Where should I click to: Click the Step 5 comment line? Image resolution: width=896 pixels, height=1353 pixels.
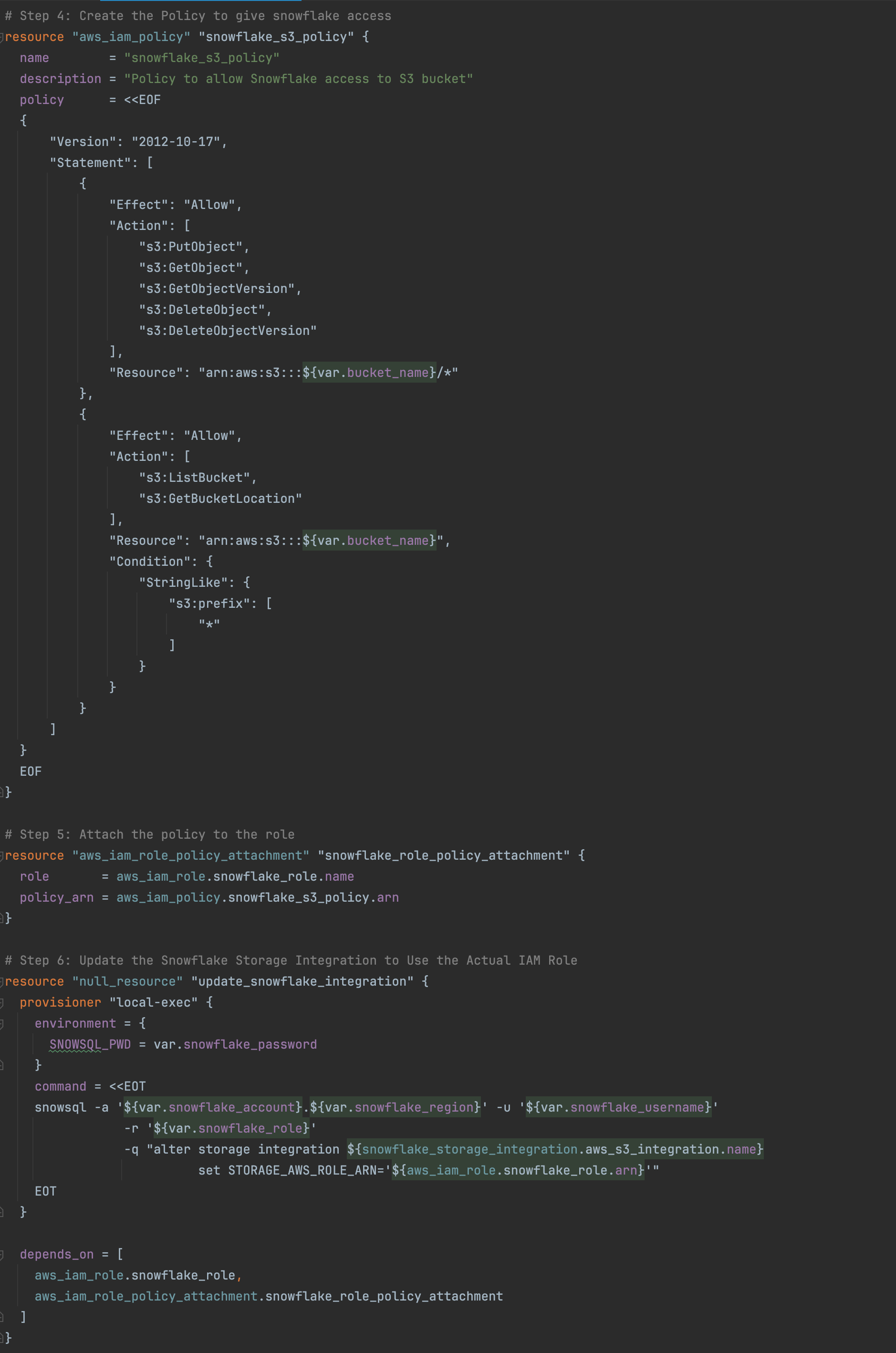click(150, 835)
